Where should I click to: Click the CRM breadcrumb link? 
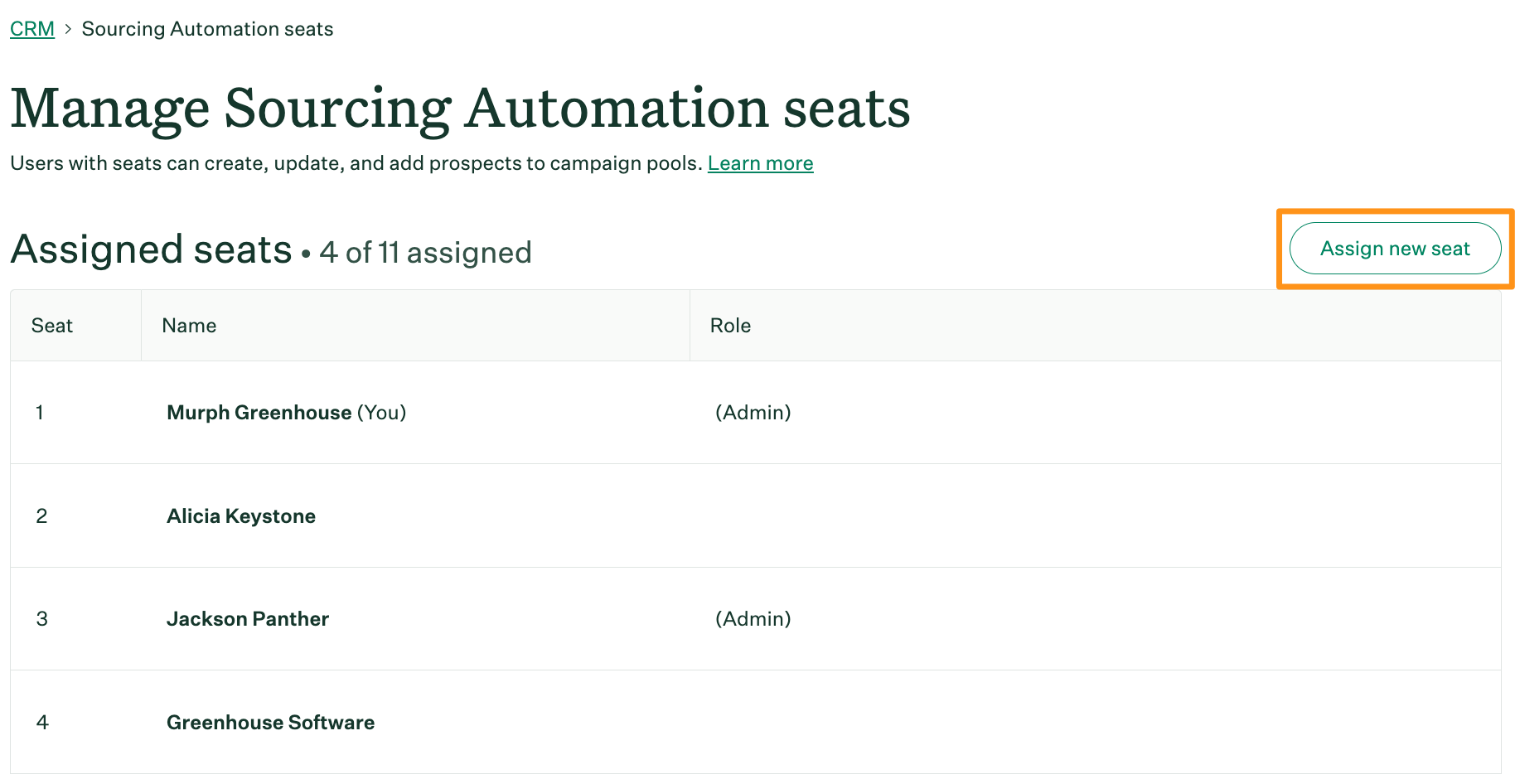(x=31, y=28)
